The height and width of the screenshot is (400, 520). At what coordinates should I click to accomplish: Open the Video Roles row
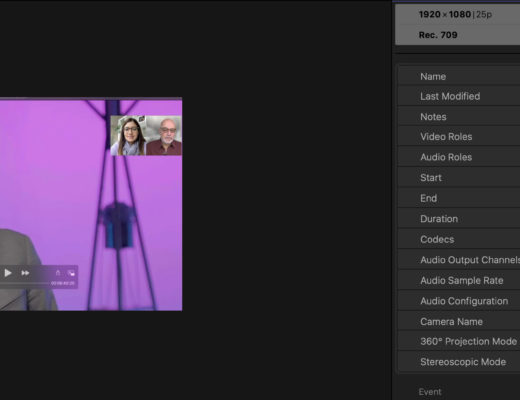(x=459, y=137)
